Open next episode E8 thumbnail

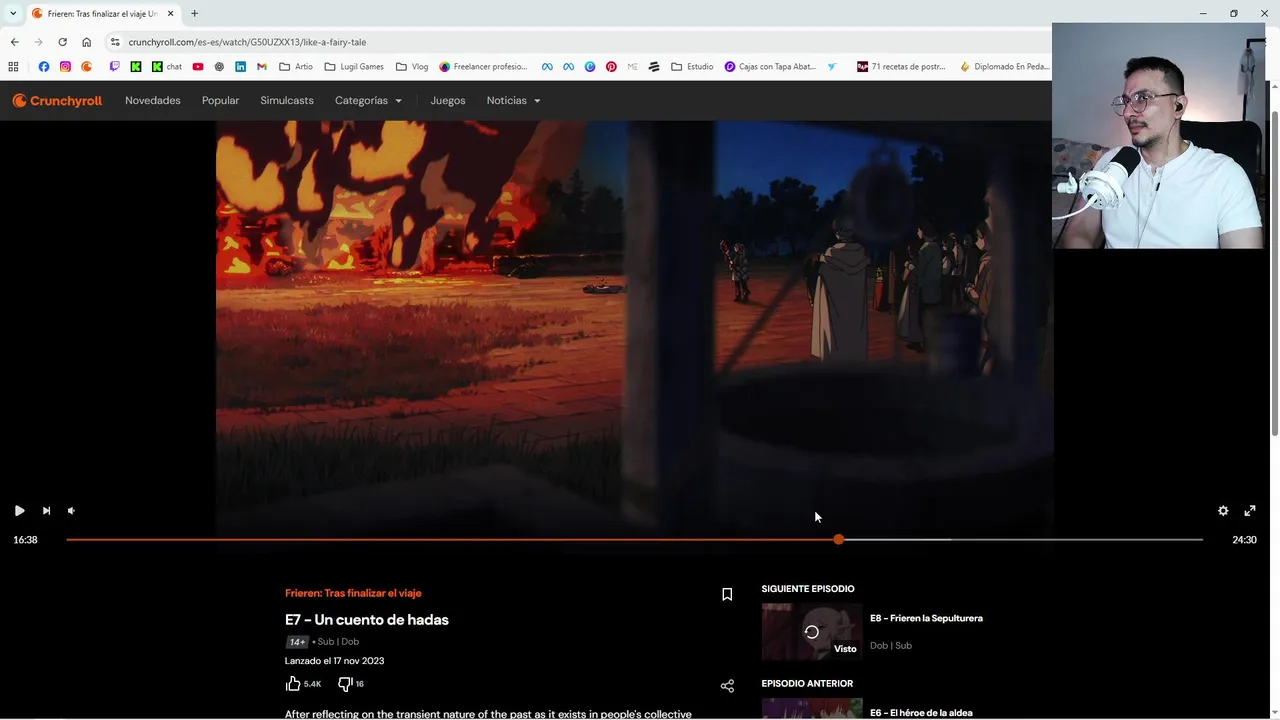coord(811,632)
